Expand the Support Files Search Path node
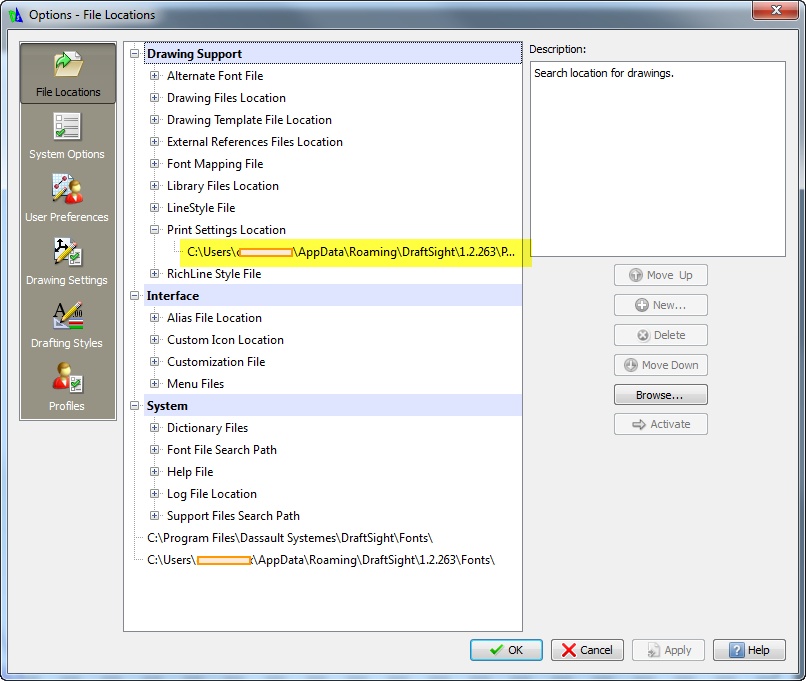 [154, 516]
